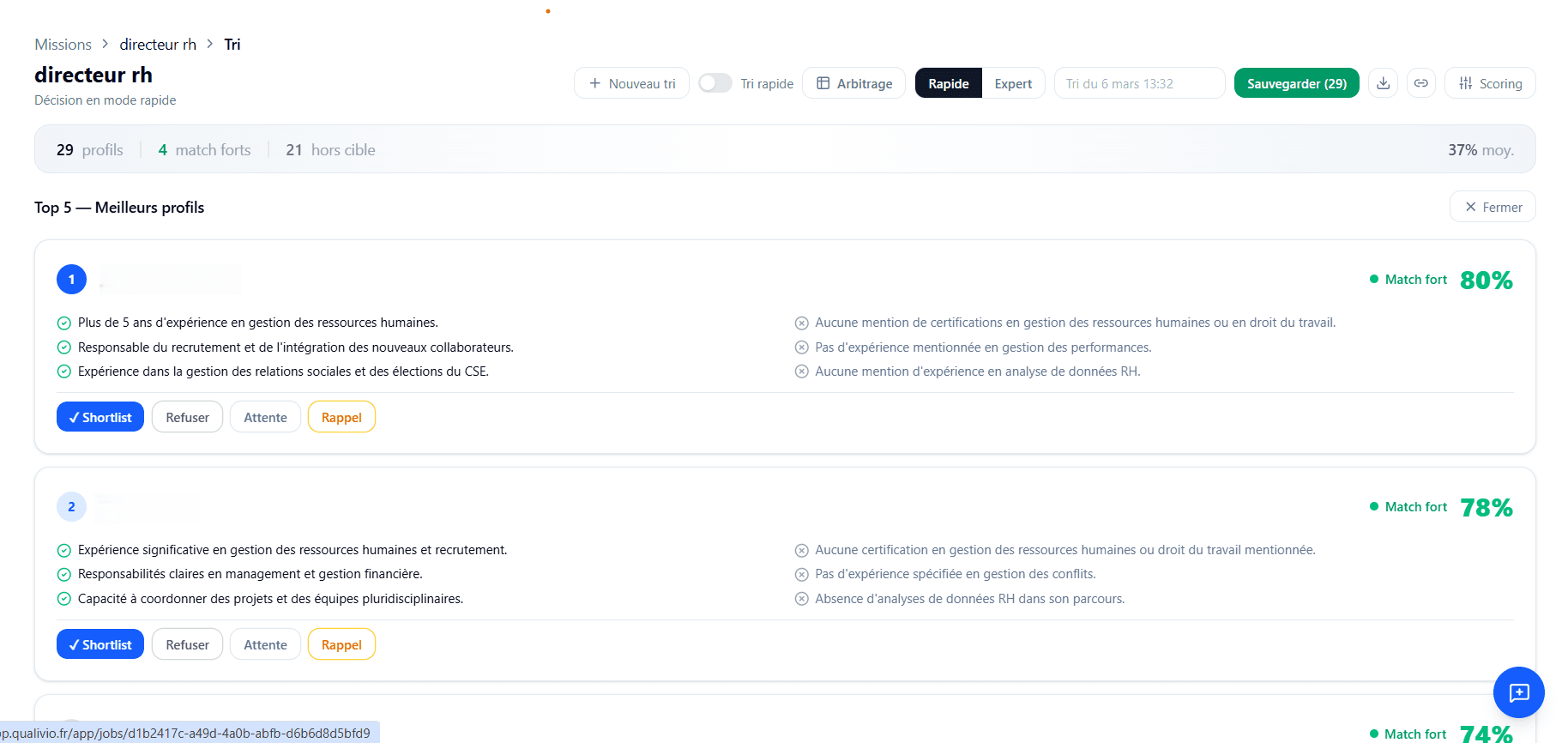Click rank badge number 1

(71, 279)
